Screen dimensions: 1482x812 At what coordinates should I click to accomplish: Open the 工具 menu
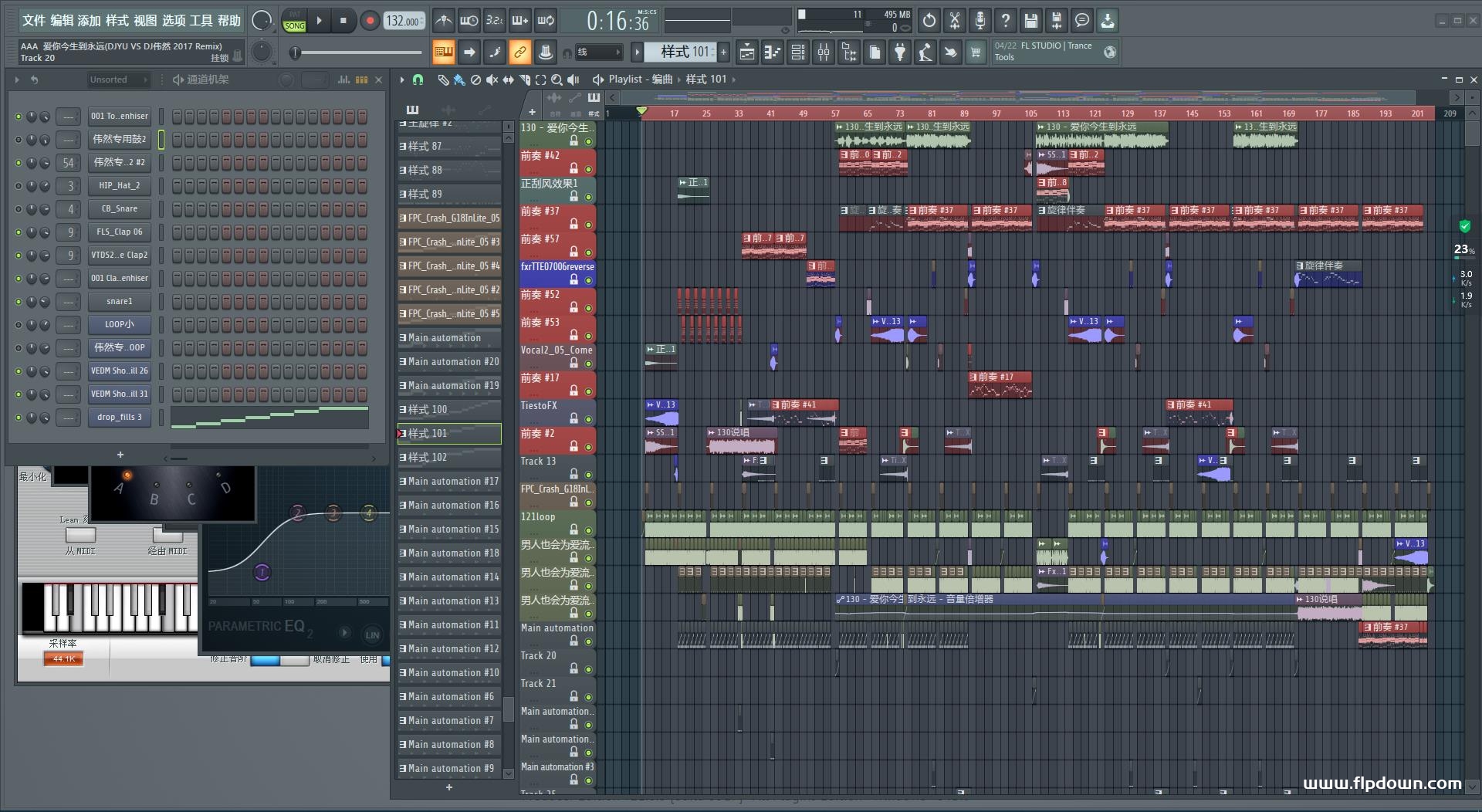click(x=201, y=21)
